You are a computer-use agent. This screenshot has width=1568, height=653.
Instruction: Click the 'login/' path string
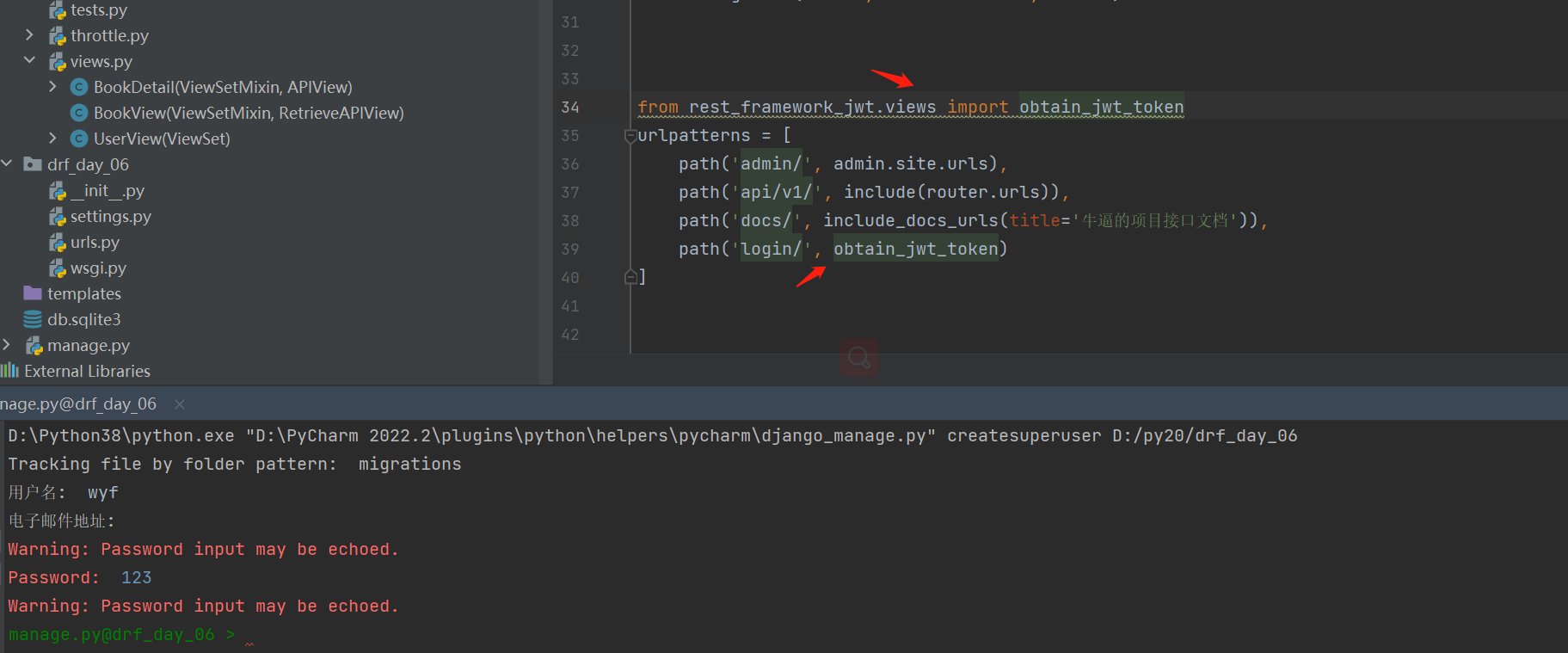pos(772,249)
